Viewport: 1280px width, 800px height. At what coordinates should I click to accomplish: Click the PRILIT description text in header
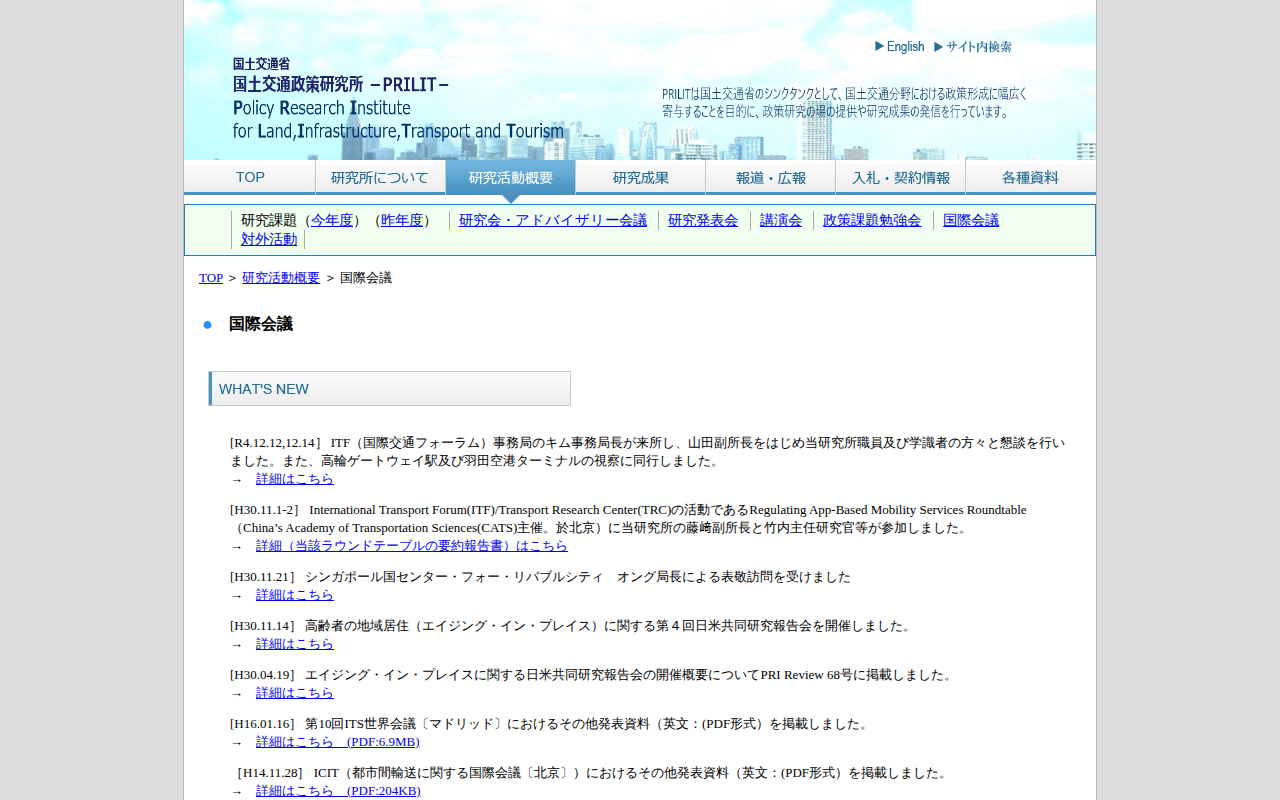pos(845,103)
